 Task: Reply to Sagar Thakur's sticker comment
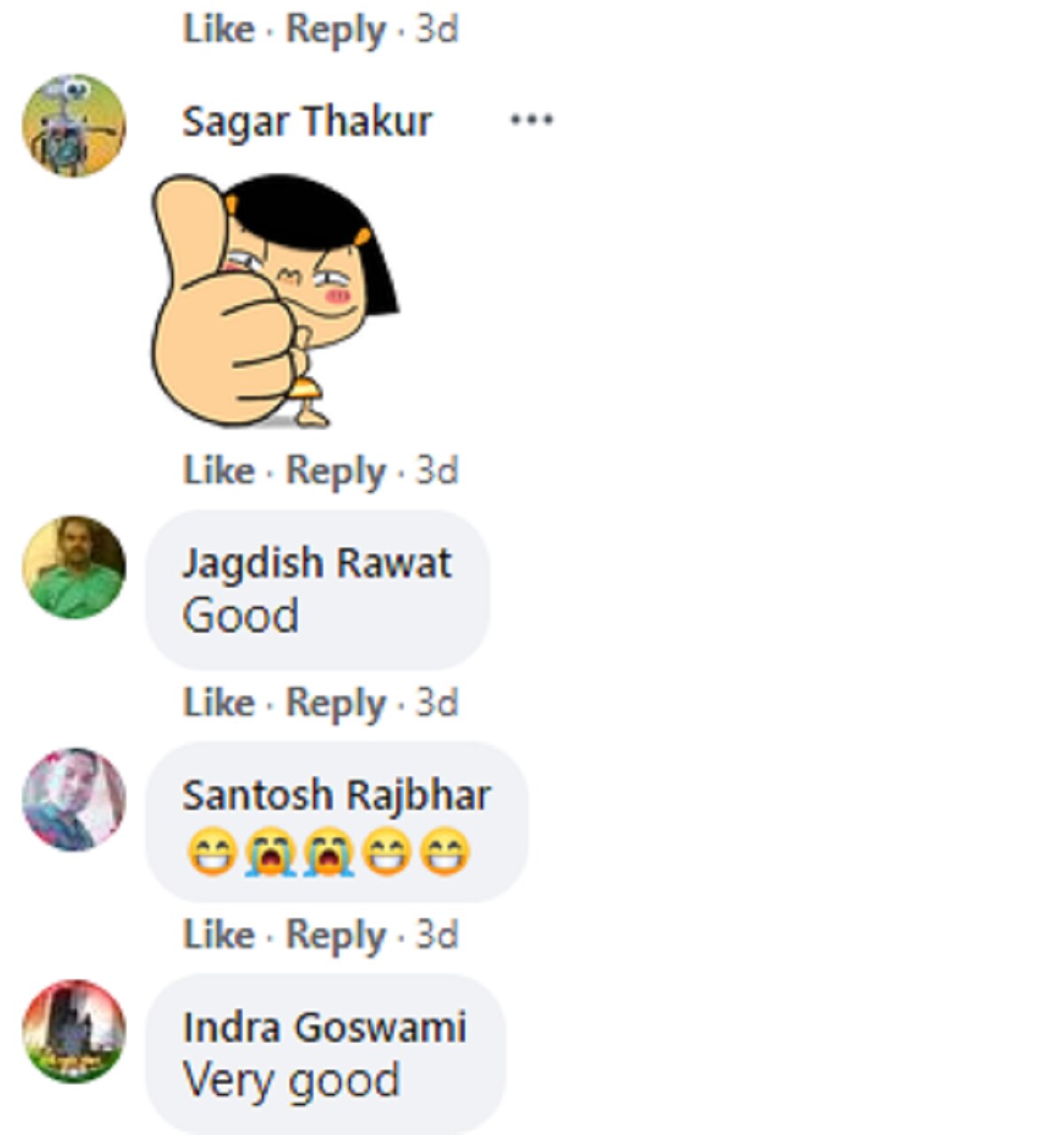pyautogui.click(x=336, y=472)
